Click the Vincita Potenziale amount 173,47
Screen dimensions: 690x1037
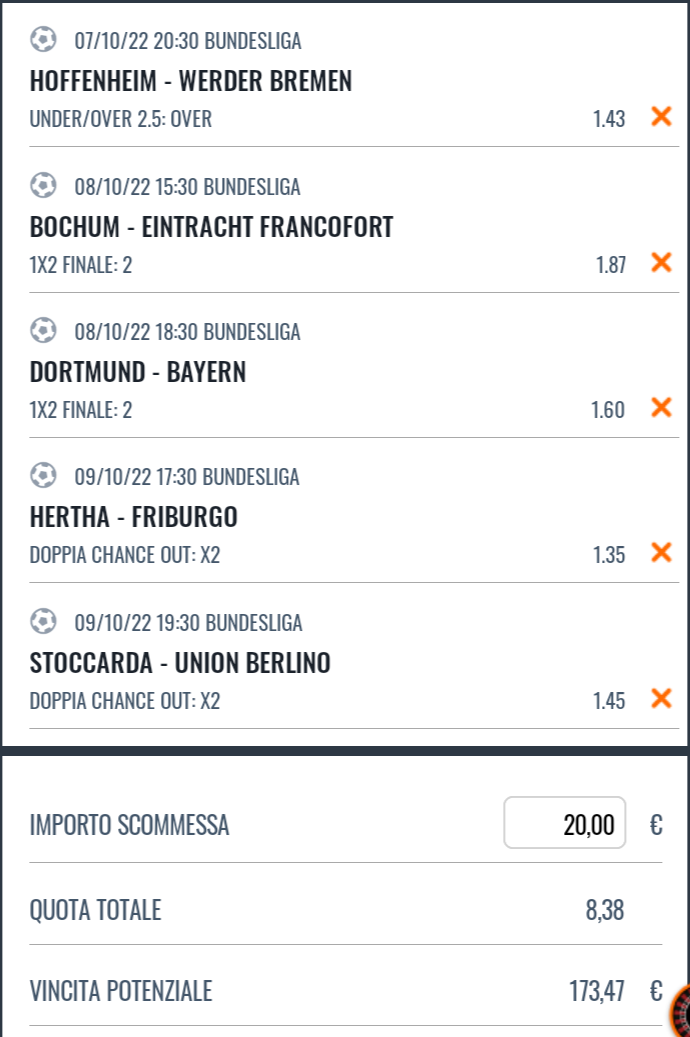point(597,991)
